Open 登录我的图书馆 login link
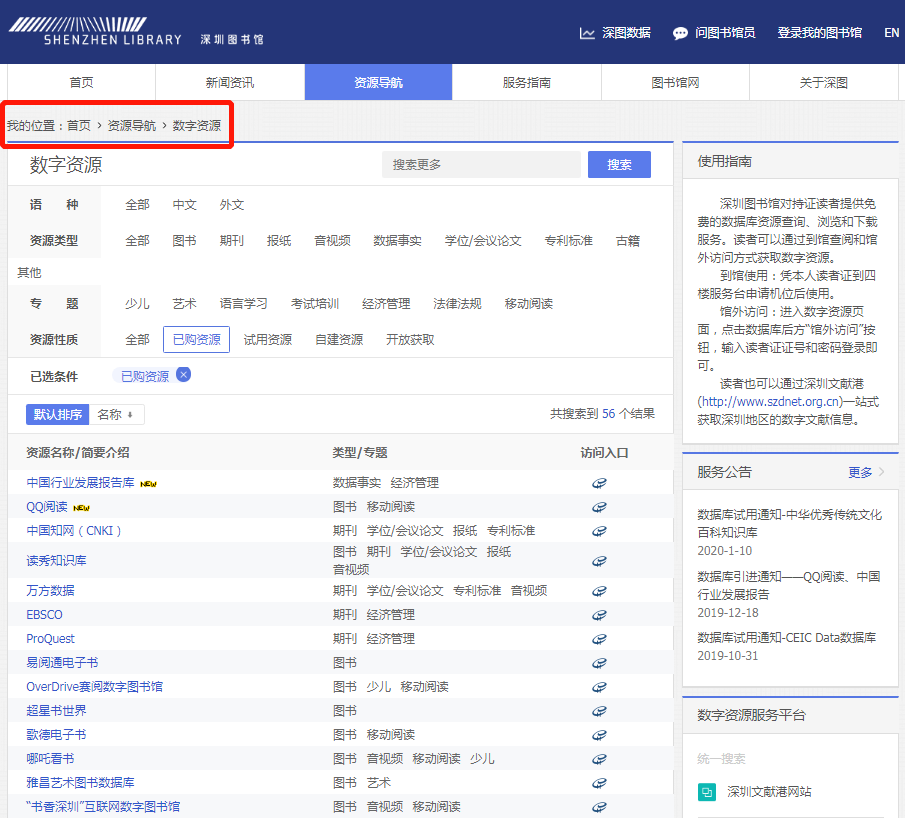 click(820, 33)
